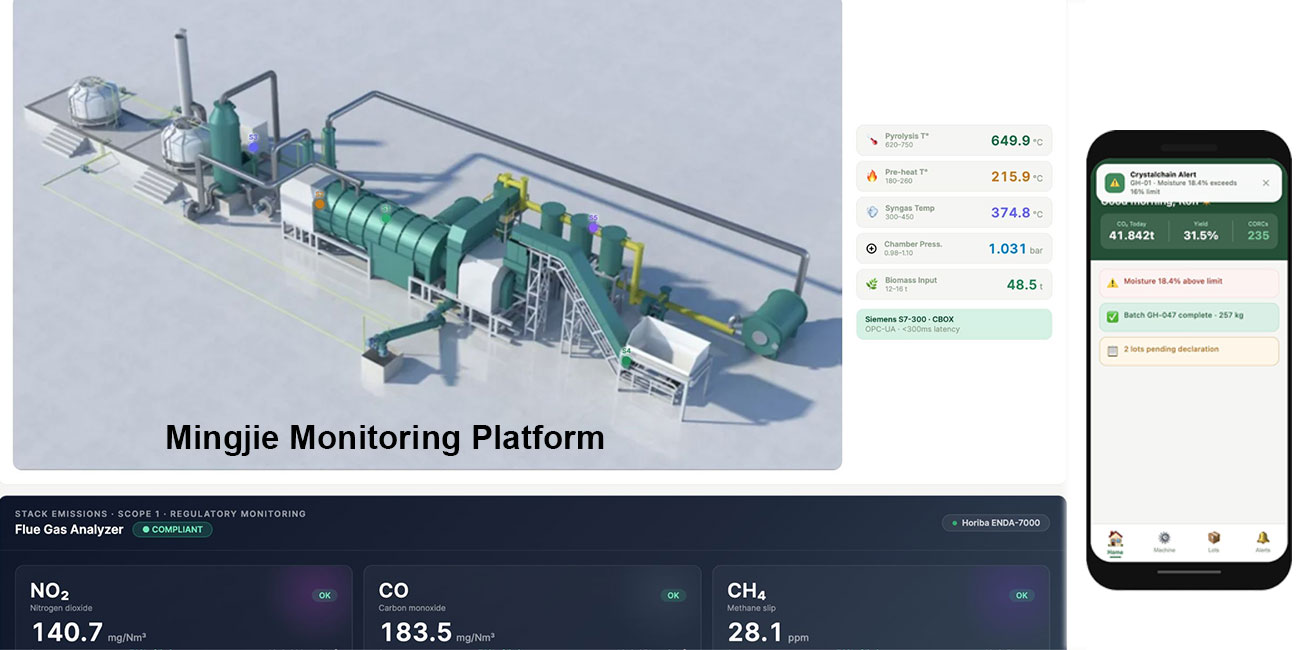Click the Biomass Input leaf icon
Viewport: 1300px width, 650px height.
click(x=872, y=284)
